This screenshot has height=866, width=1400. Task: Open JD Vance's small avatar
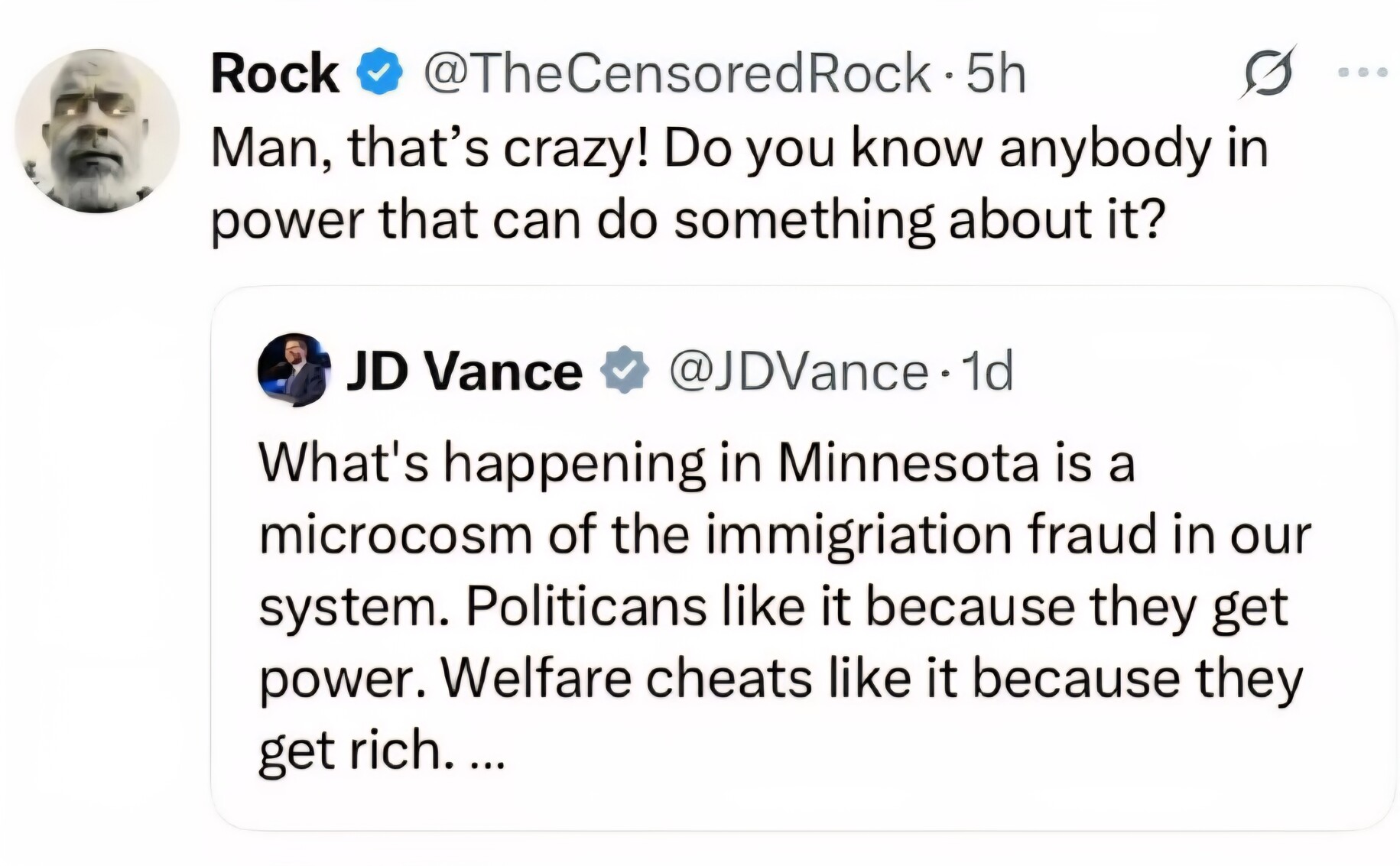(294, 370)
